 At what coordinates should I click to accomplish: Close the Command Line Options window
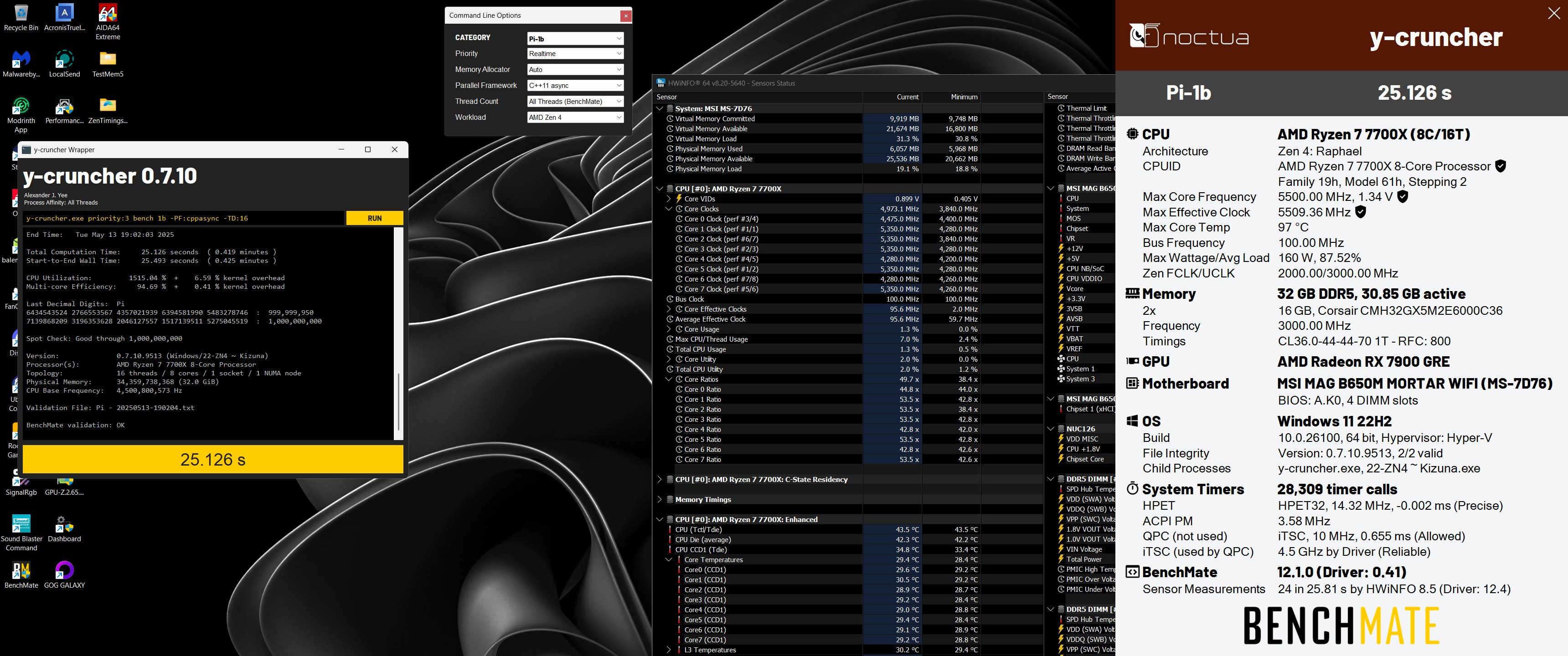626,16
